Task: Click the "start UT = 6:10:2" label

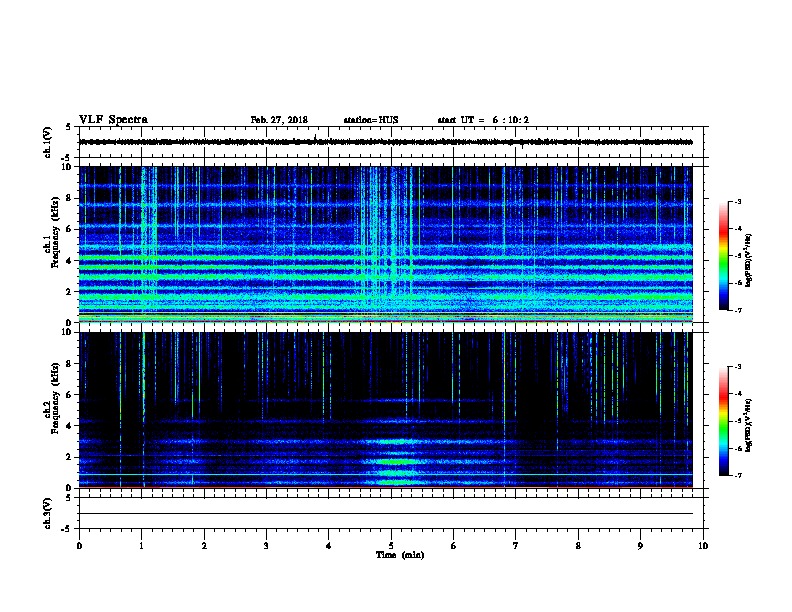Action: coord(483,120)
